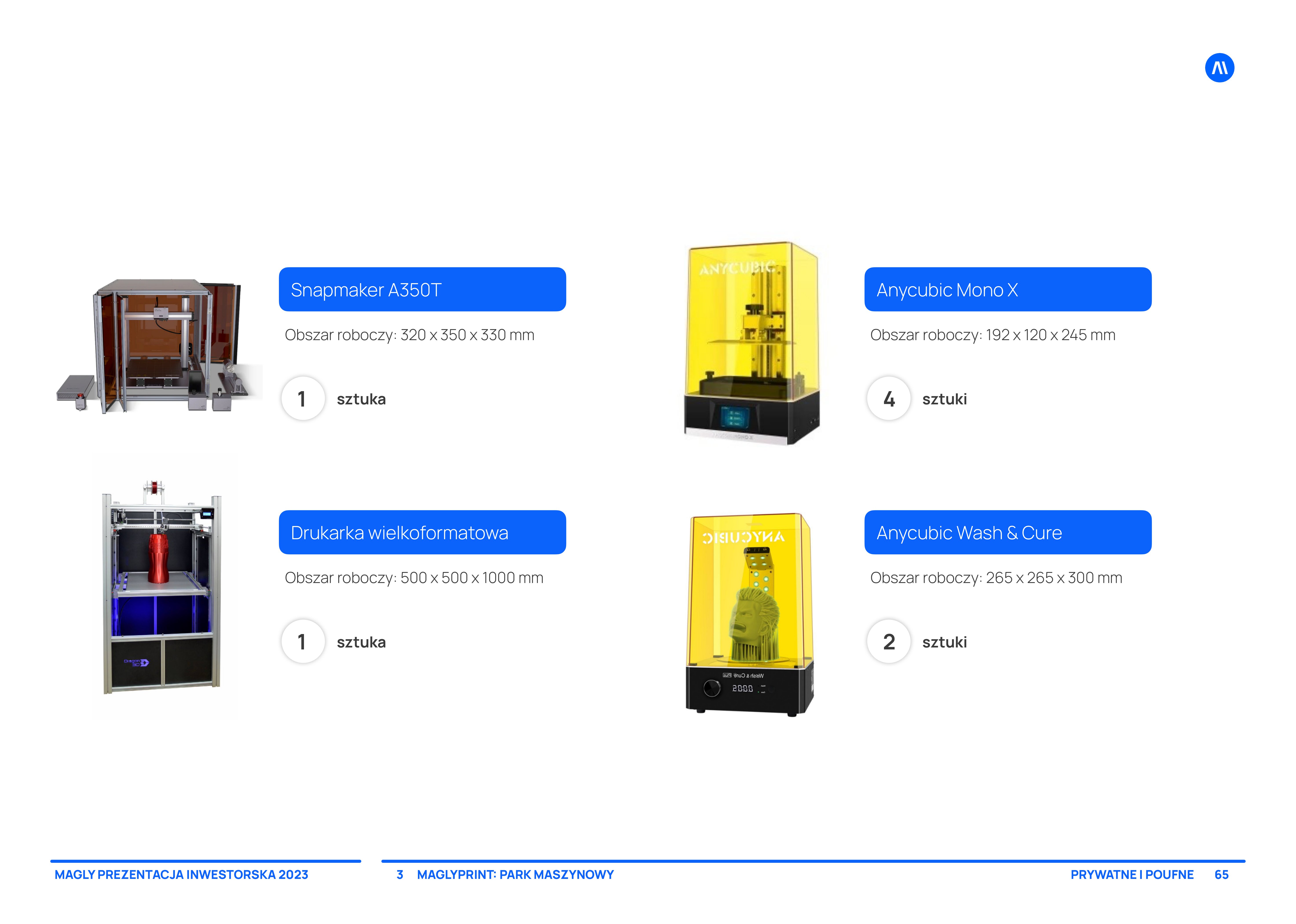Image resolution: width=1296 pixels, height=924 pixels.
Task: Click text 'Obszar roboczy: 500 x 500 x 1000 mm'
Action: (414, 578)
